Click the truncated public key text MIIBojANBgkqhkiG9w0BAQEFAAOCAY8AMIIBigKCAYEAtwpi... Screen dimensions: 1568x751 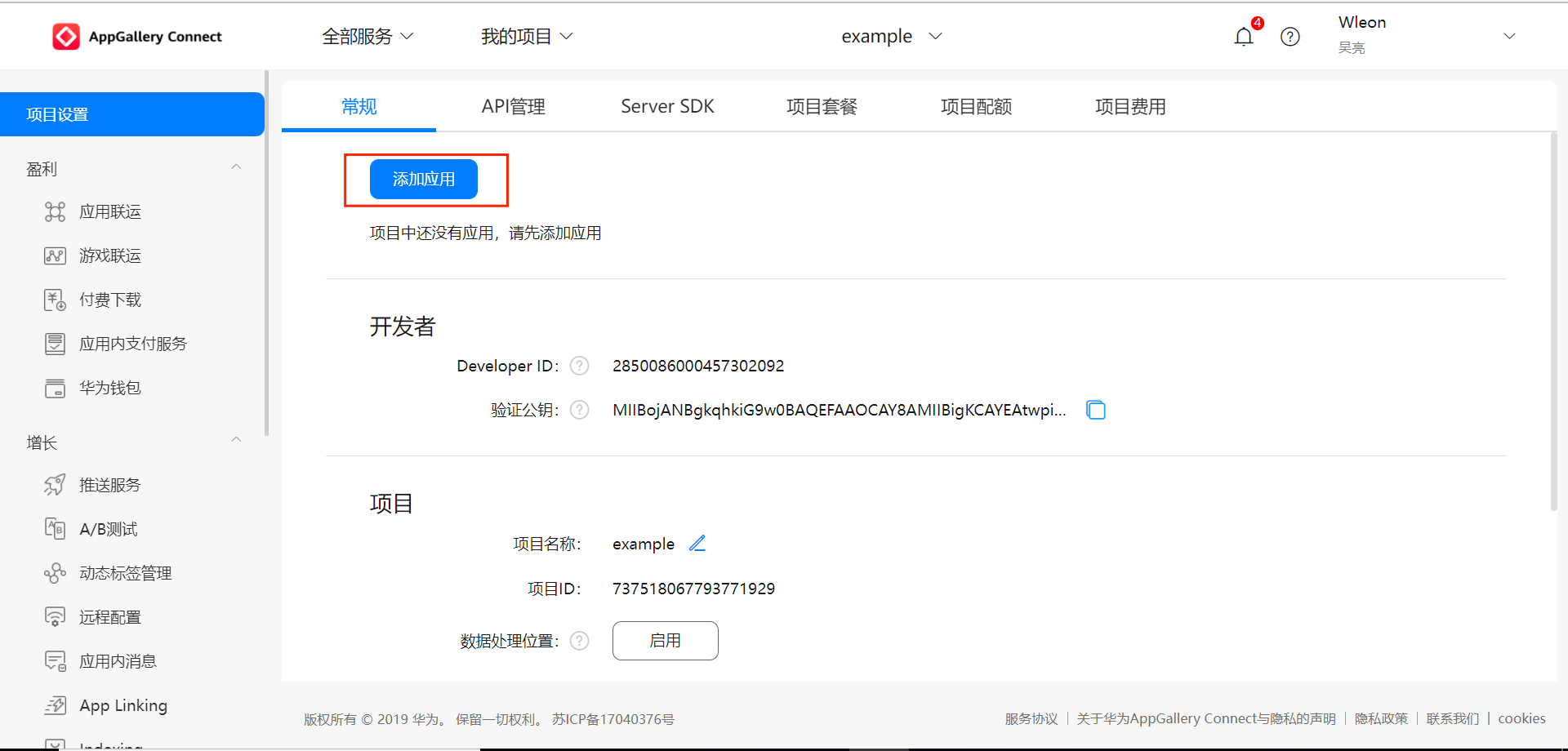click(840, 410)
